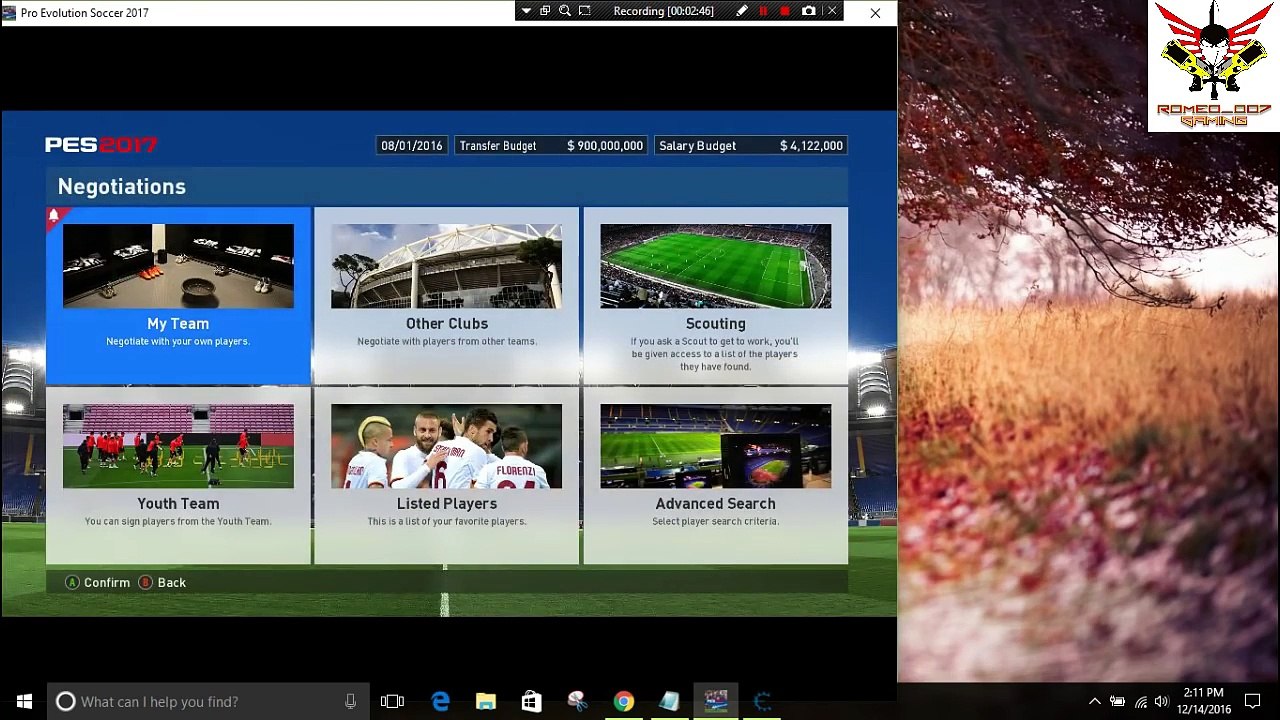
Task: Click the Cortana search box
Action: [209, 702]
